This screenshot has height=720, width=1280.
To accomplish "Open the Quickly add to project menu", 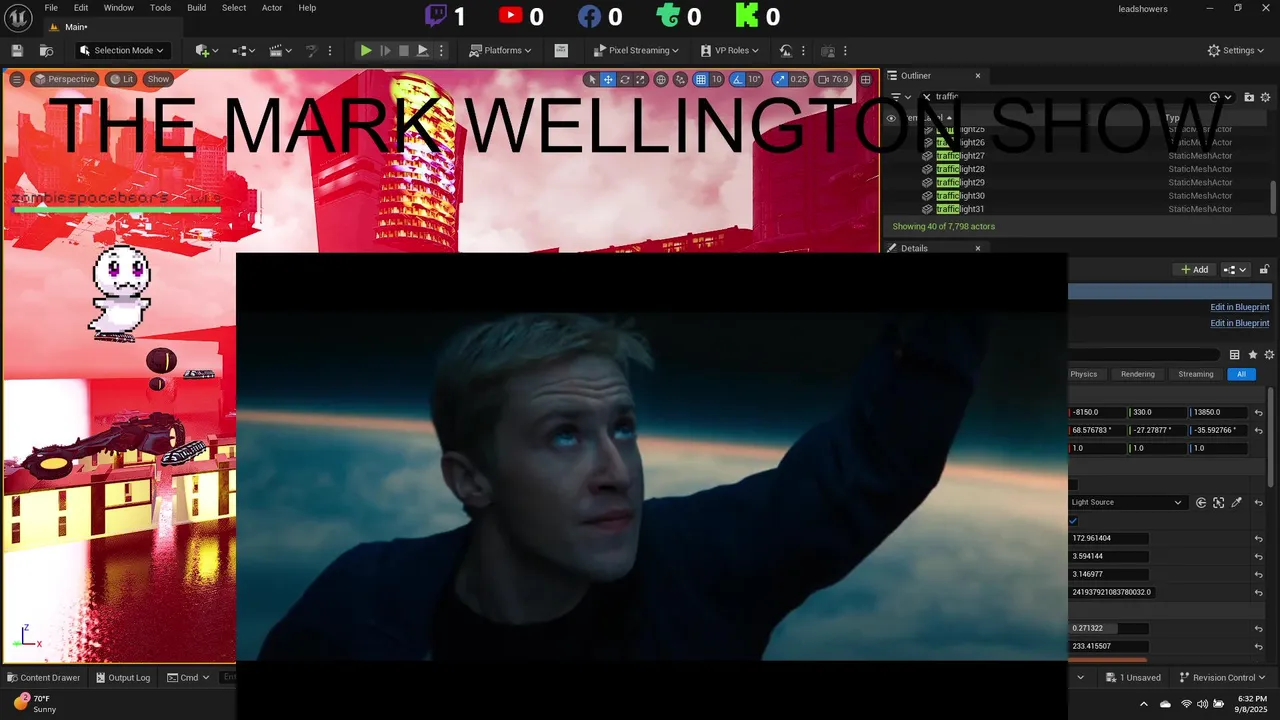I will (x=206, y=50).
